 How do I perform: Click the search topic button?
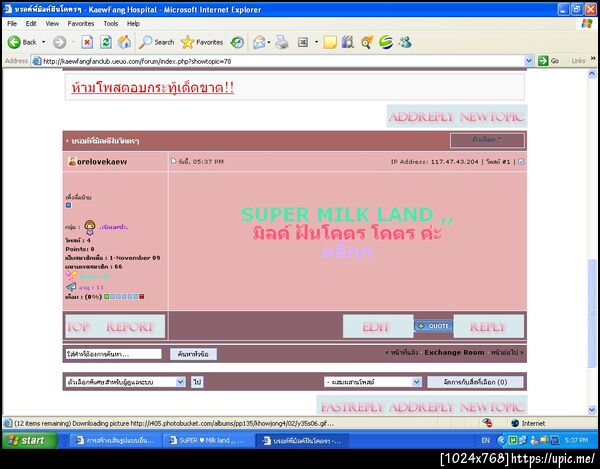(193, 354)
